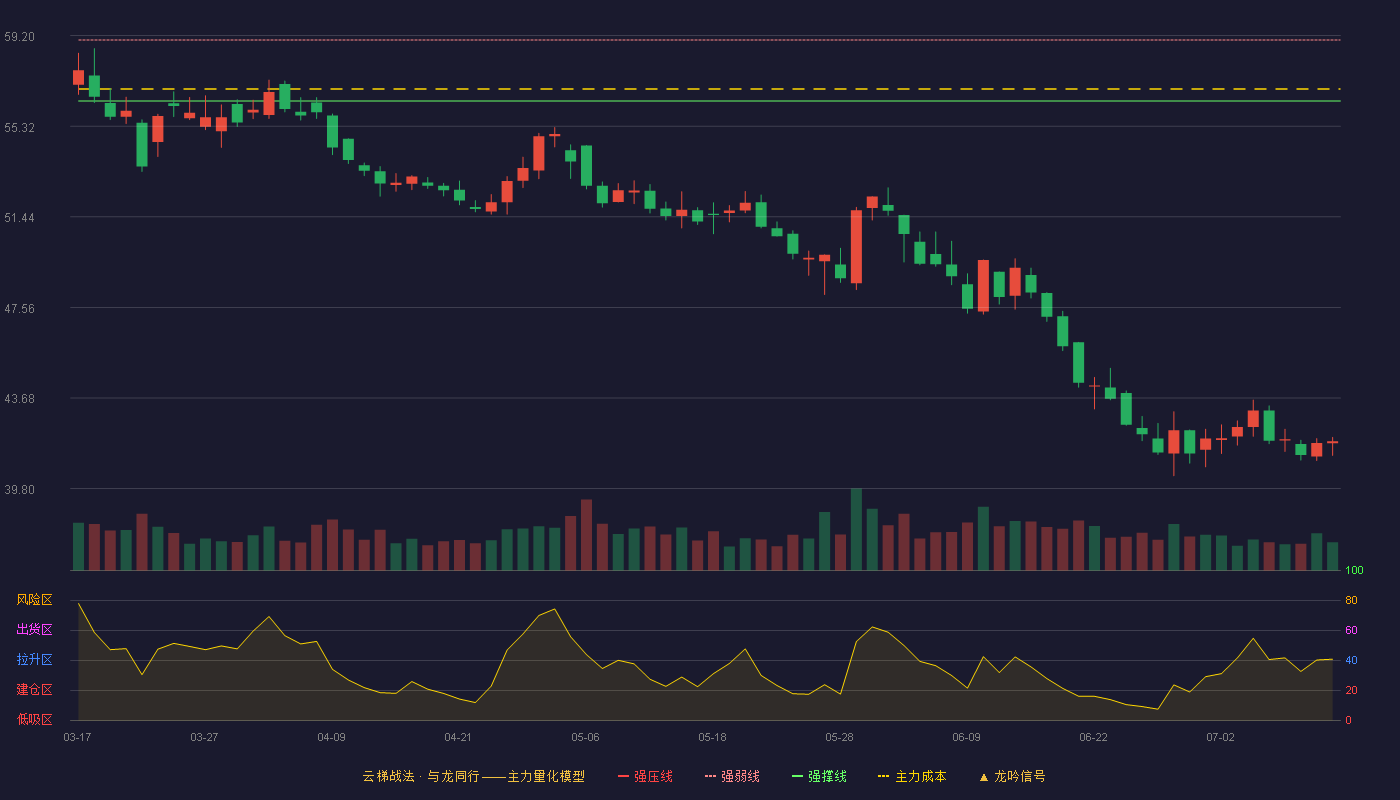This screenshot has width=1400, height=800.
Task: Click the magenta 60 indicator scale value
Action: coord(1351,630)
